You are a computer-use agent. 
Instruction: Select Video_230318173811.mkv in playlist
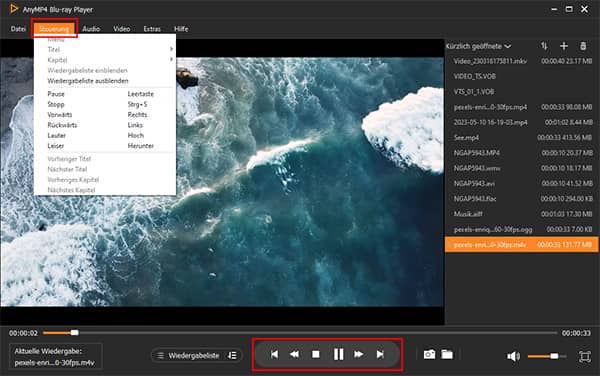pyautogui.click(x=522, y=61)
